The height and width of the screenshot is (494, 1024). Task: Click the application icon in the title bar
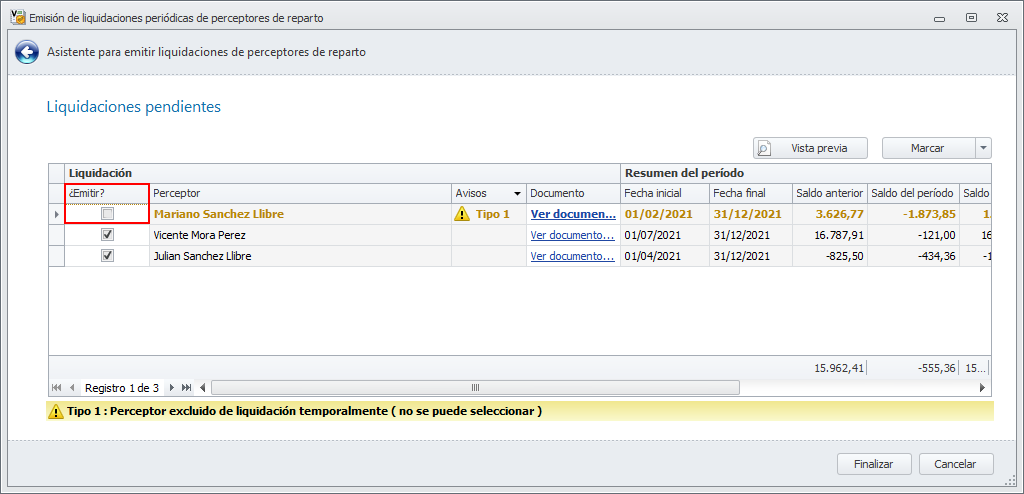click(16, 17)
